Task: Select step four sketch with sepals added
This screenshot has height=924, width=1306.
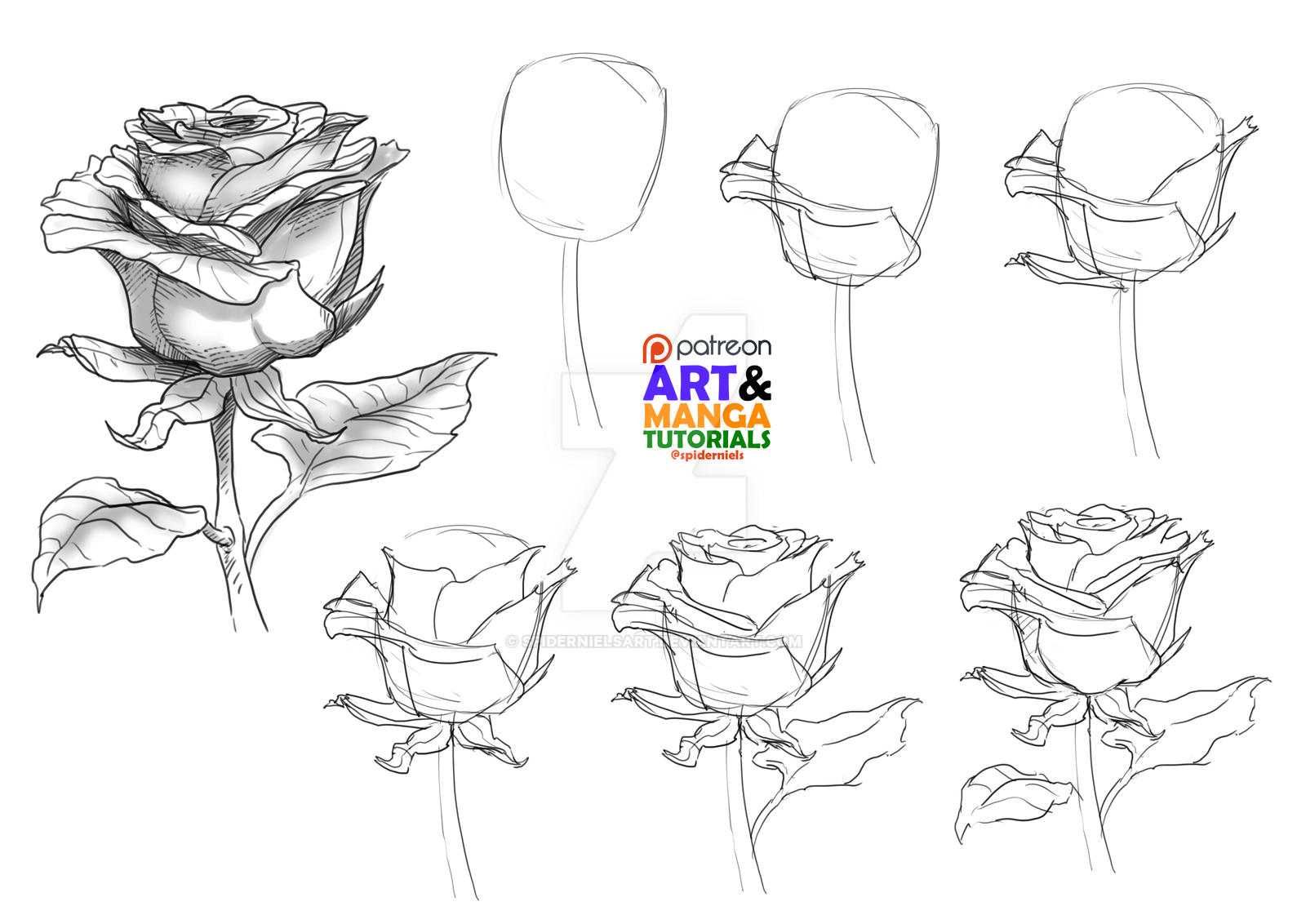Action: click(450, 713)
